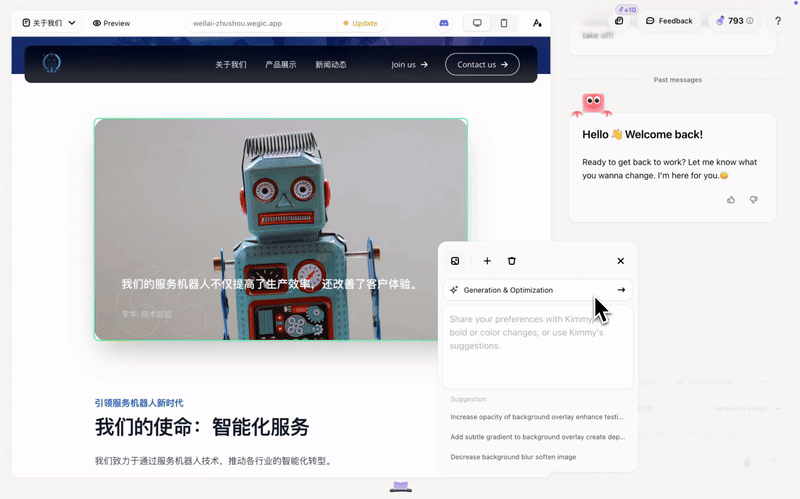800x499 pixels.
Task: Click the Update button
Action: click(x=360, y=23)
